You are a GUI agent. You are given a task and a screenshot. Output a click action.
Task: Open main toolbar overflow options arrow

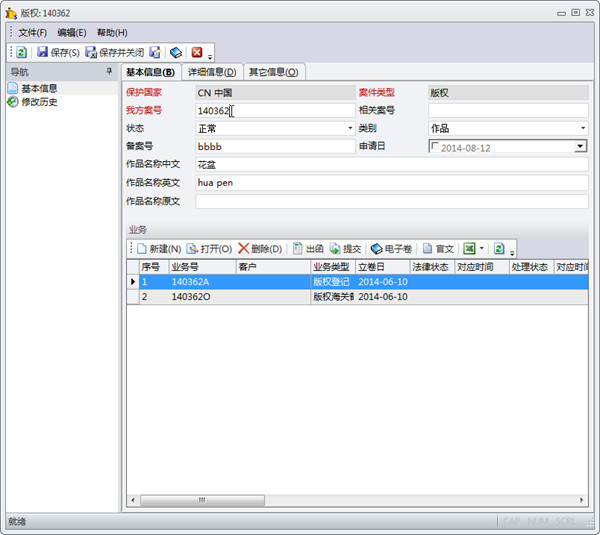point(210,57)
